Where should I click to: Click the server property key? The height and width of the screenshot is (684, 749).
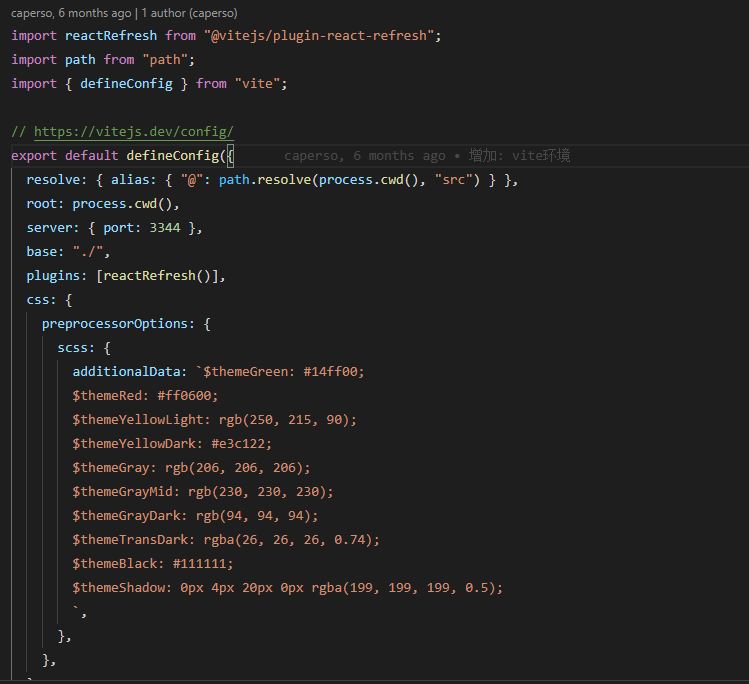[49, 227]
